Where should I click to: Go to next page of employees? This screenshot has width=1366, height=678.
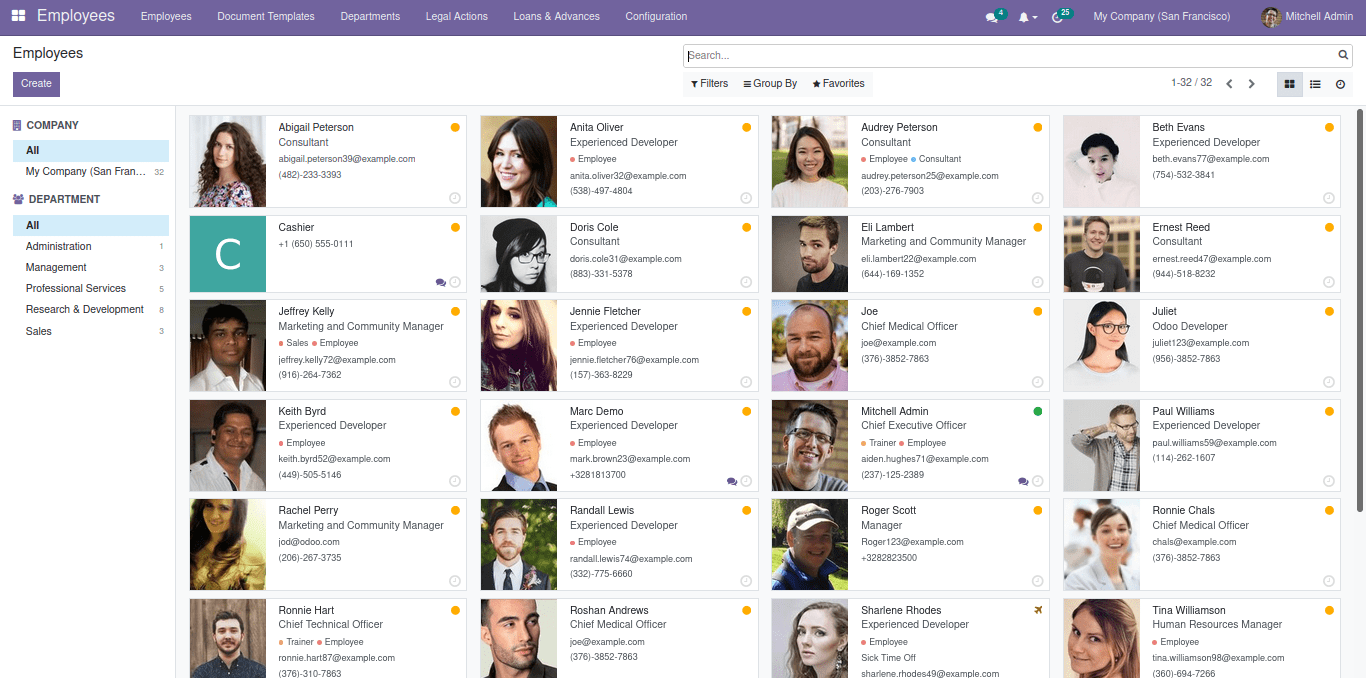click(x=1251, y=84)
